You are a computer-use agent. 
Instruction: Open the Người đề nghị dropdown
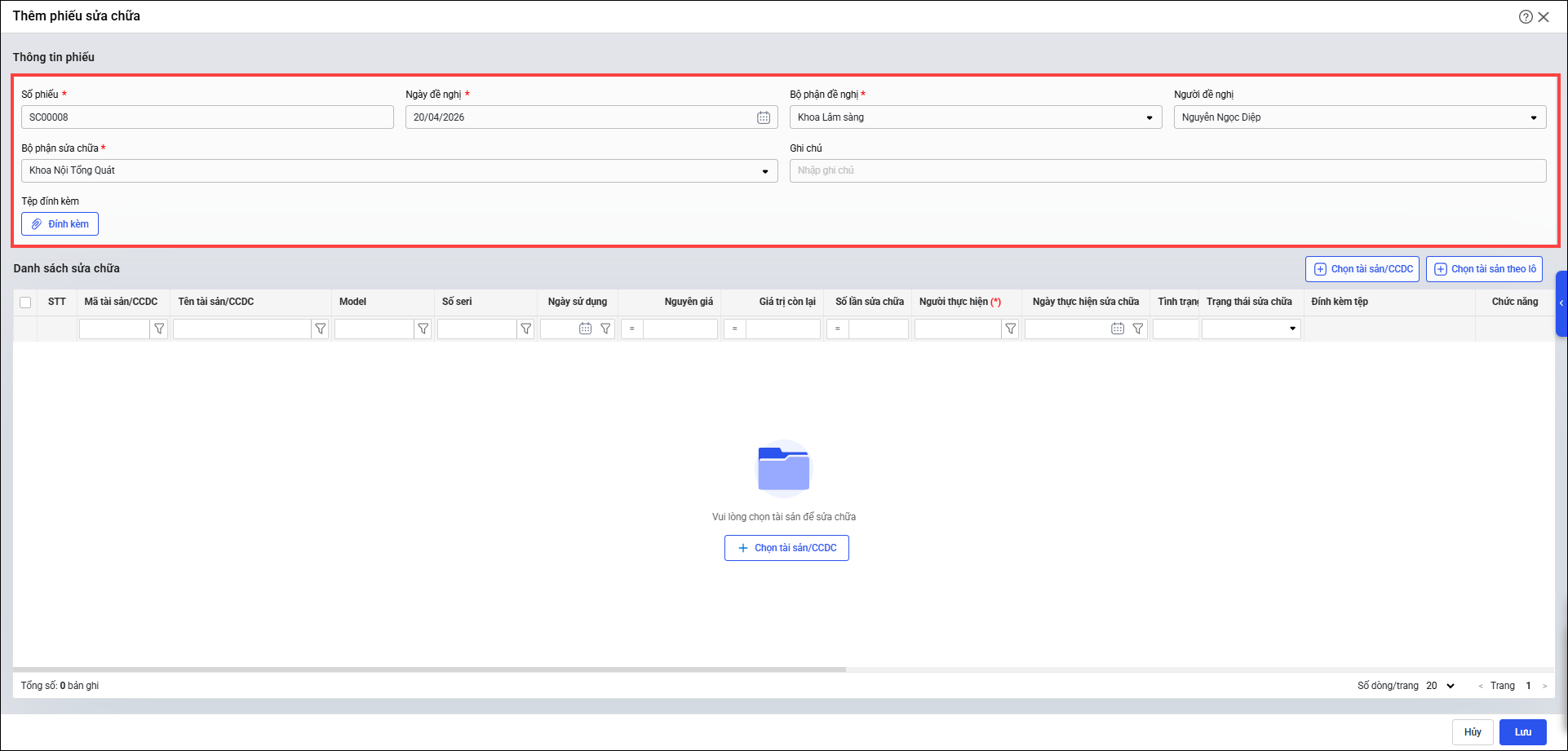tap(1533, 118)
